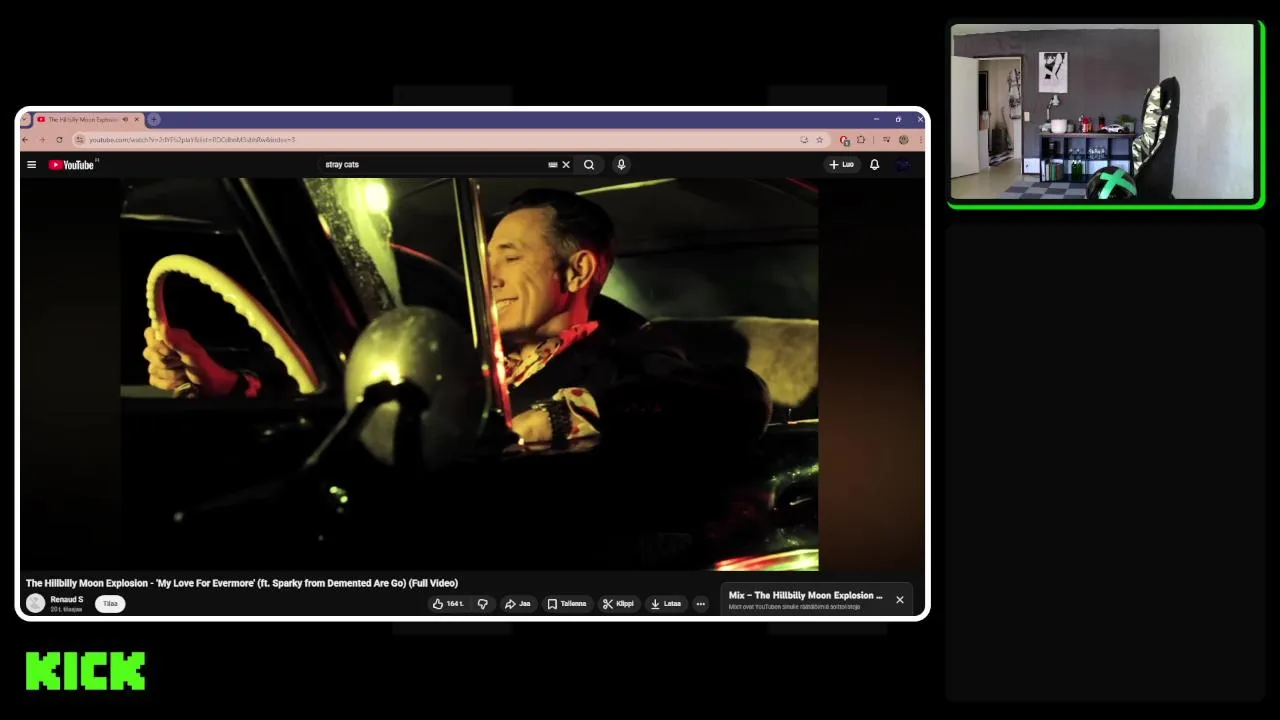1280x720 pixels.
Task: Mute the tab using its speaker icon
Action: [125, 120]
